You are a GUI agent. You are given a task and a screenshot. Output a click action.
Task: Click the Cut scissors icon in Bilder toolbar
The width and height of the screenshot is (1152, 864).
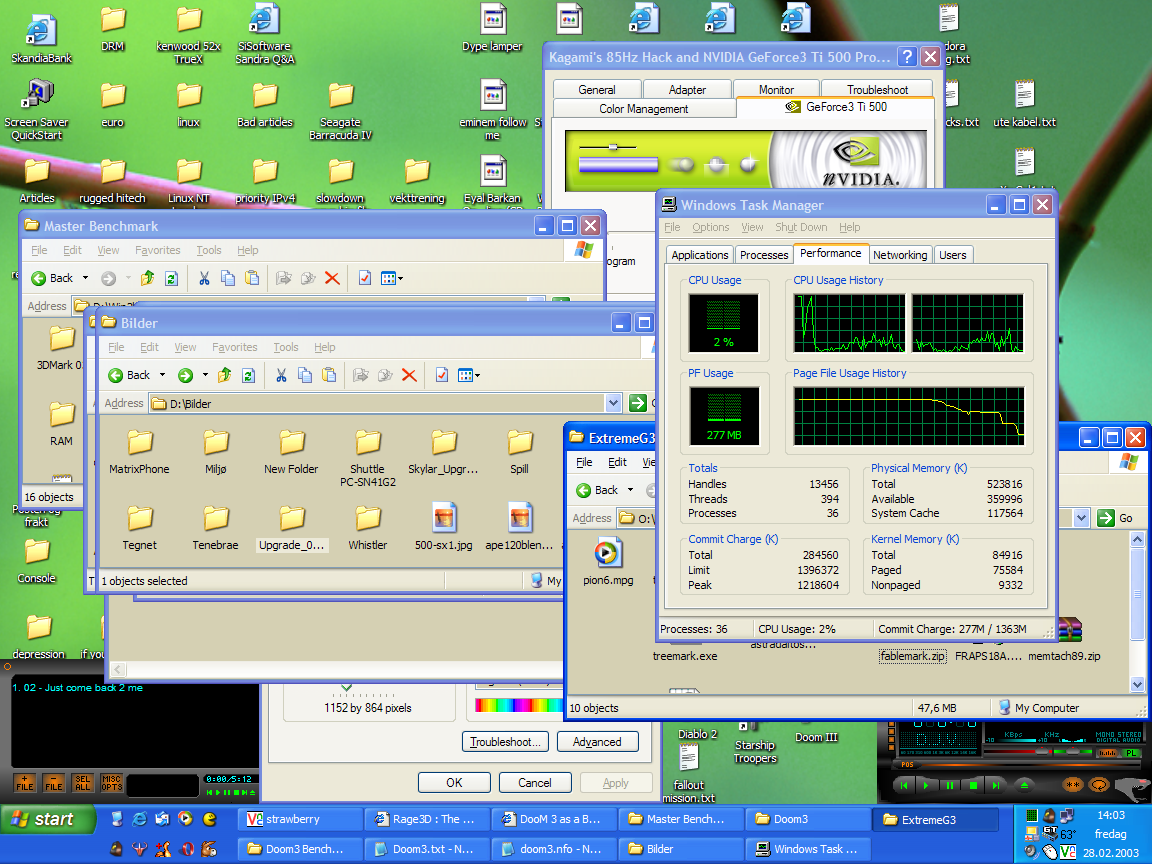(x=281, y=375)
